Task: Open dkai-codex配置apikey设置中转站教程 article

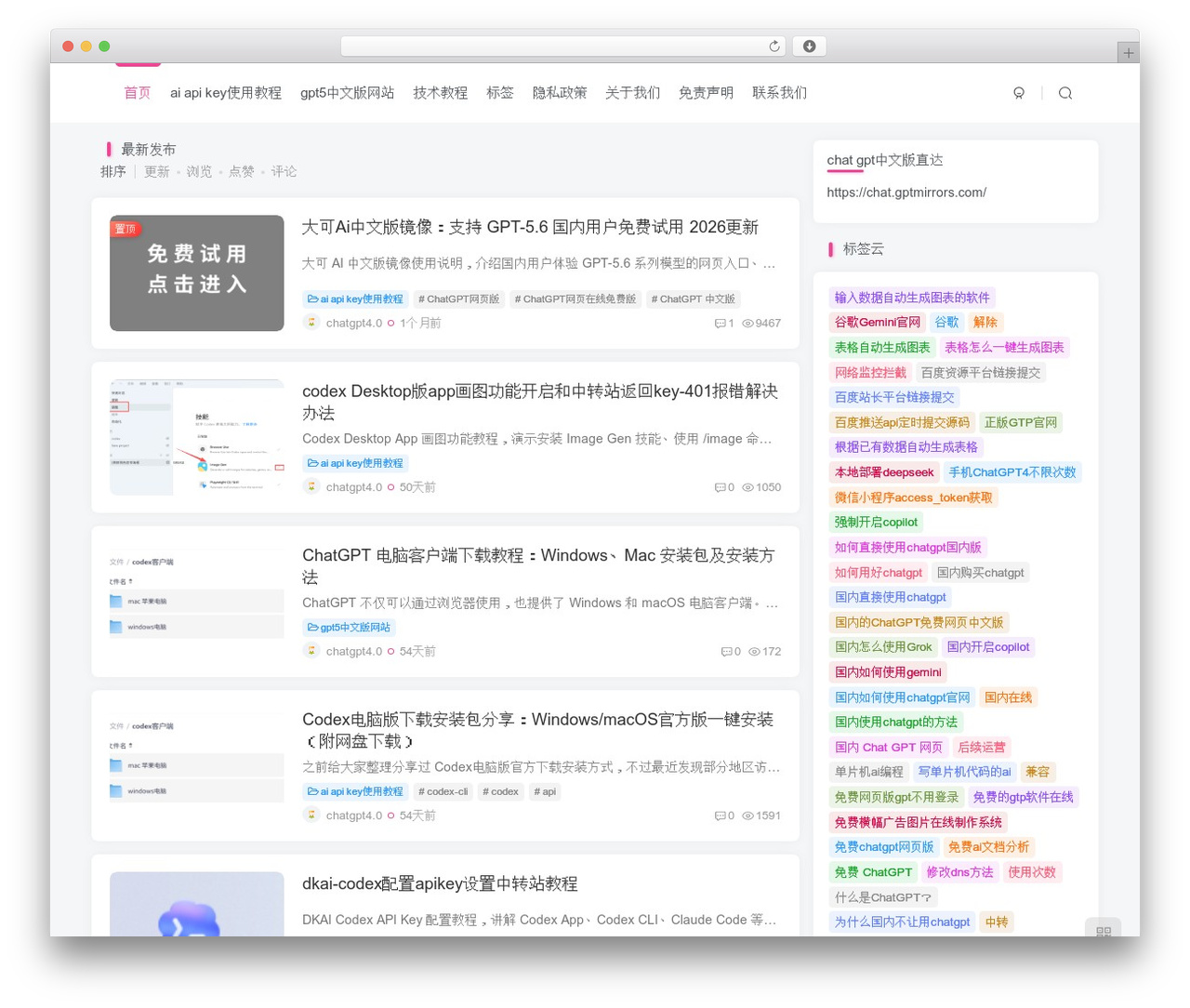Action: click(x=440, y=883)
